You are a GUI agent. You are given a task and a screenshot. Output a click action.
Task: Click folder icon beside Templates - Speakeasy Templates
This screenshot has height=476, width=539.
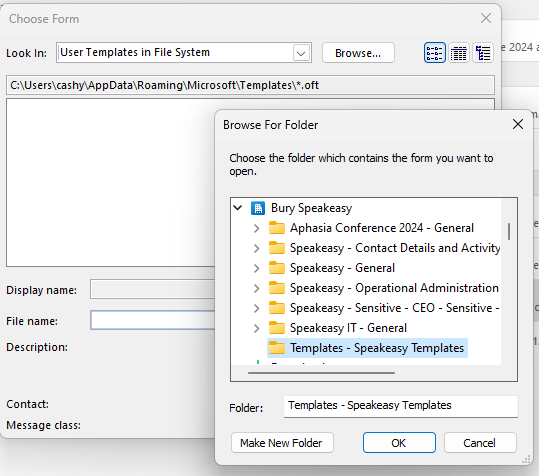[277, 348]
